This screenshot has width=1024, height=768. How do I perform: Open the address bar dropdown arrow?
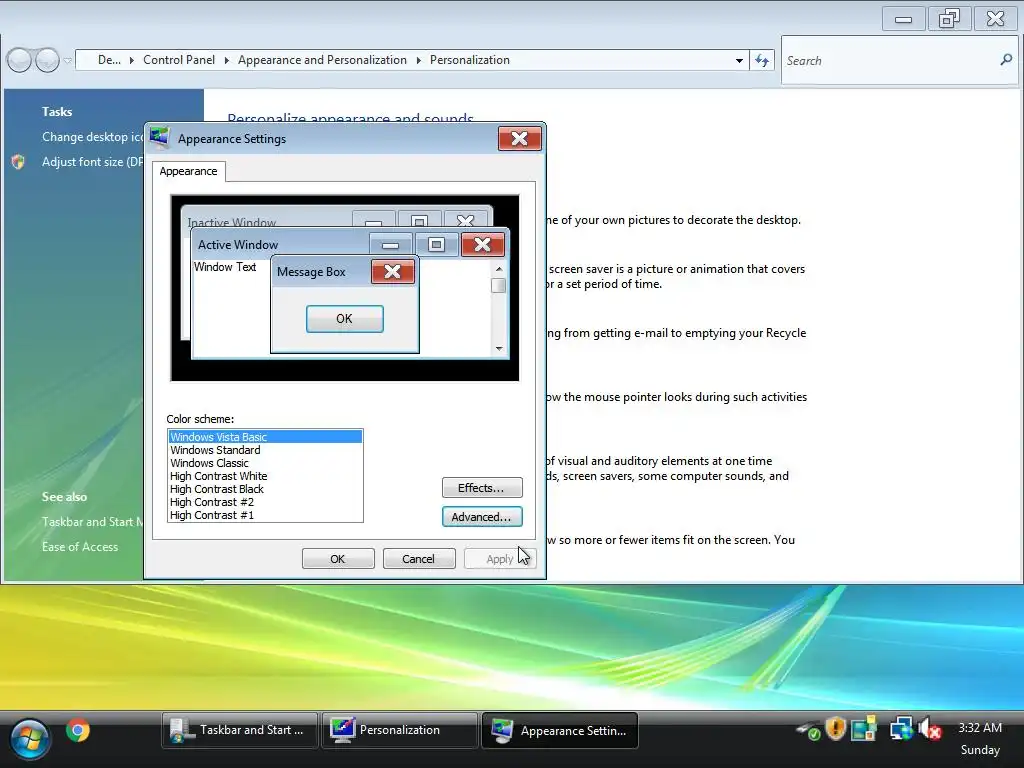(739, 61)
